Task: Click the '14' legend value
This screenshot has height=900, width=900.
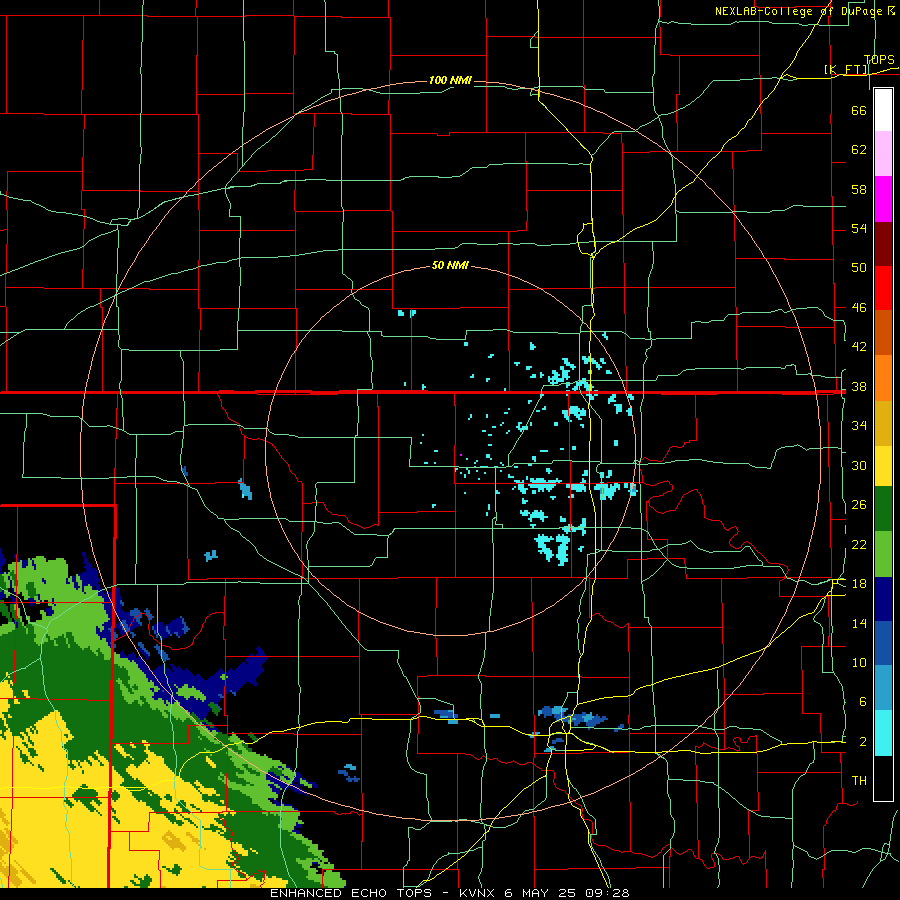Action: click(x=859, y=623)
